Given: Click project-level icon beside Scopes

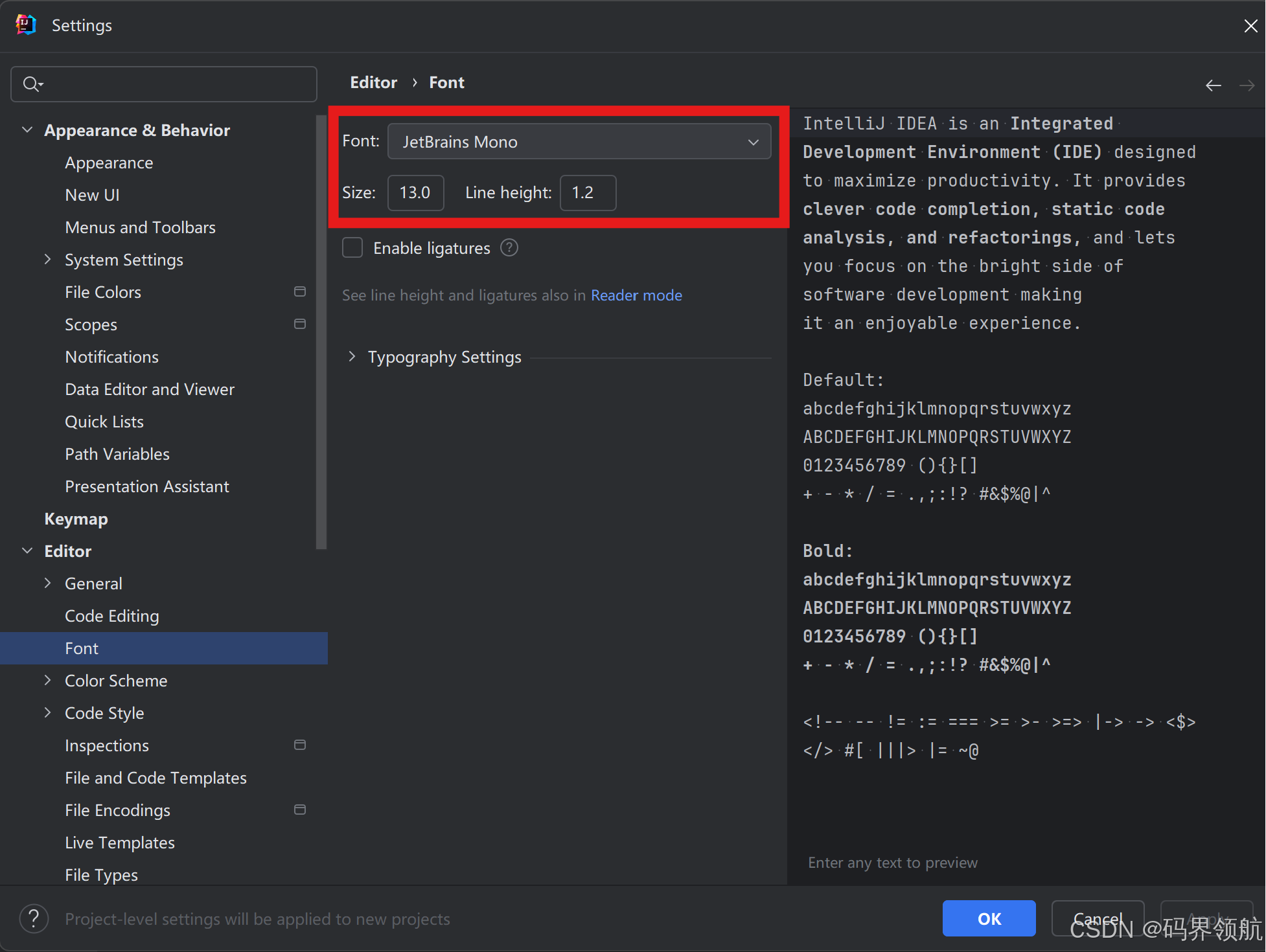Looking at the screenshot, I should click(x=299, y=324).
